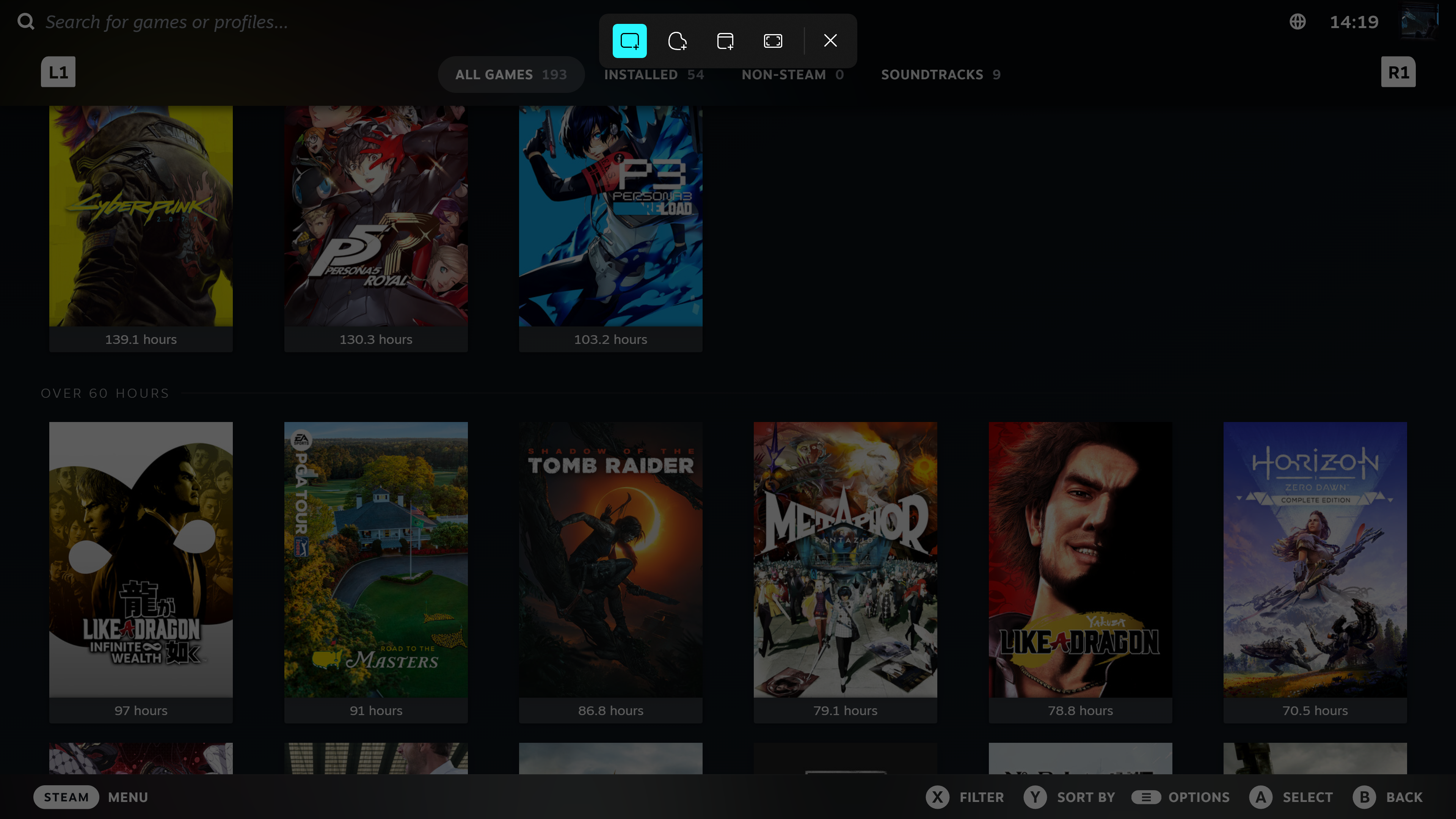Click the R1 bumper icon
The width and height of the screenshot is (1456, 819).
click(1398, 72)
